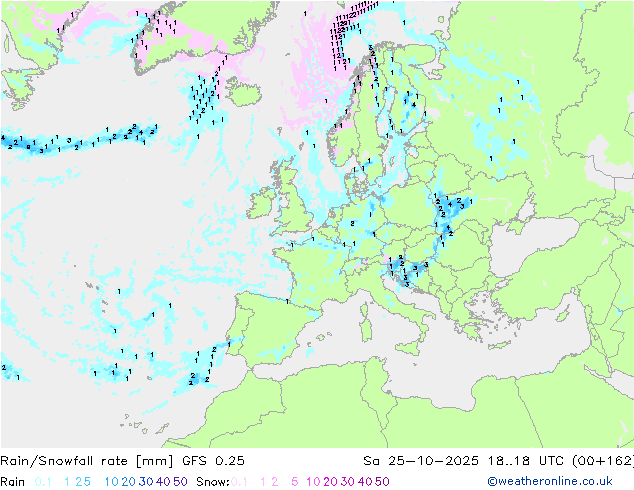The width and height of the screenshot is (634, 490).
Task: Select the '18..18 UTC' time label
Action: (526, 461)
